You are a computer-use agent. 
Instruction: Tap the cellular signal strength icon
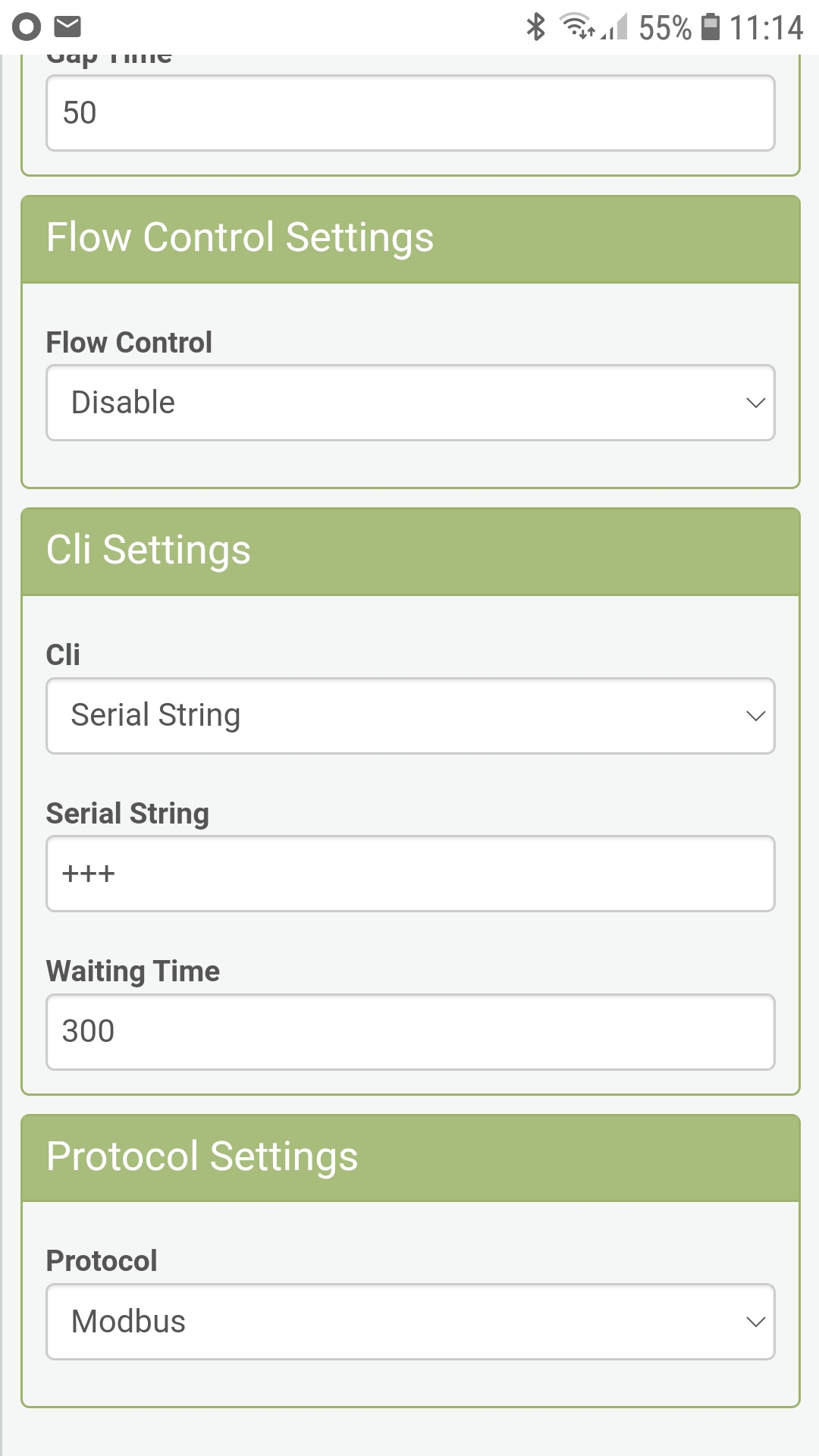[x=615, y=29]
